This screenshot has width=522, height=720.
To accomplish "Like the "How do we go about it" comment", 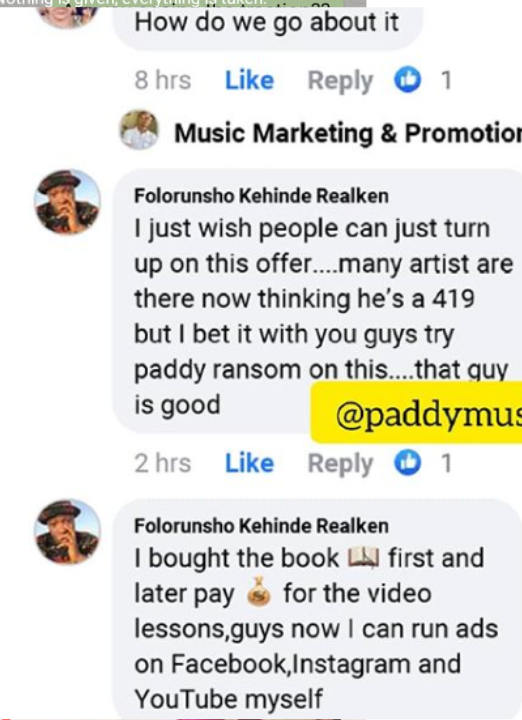I will 249,81.
